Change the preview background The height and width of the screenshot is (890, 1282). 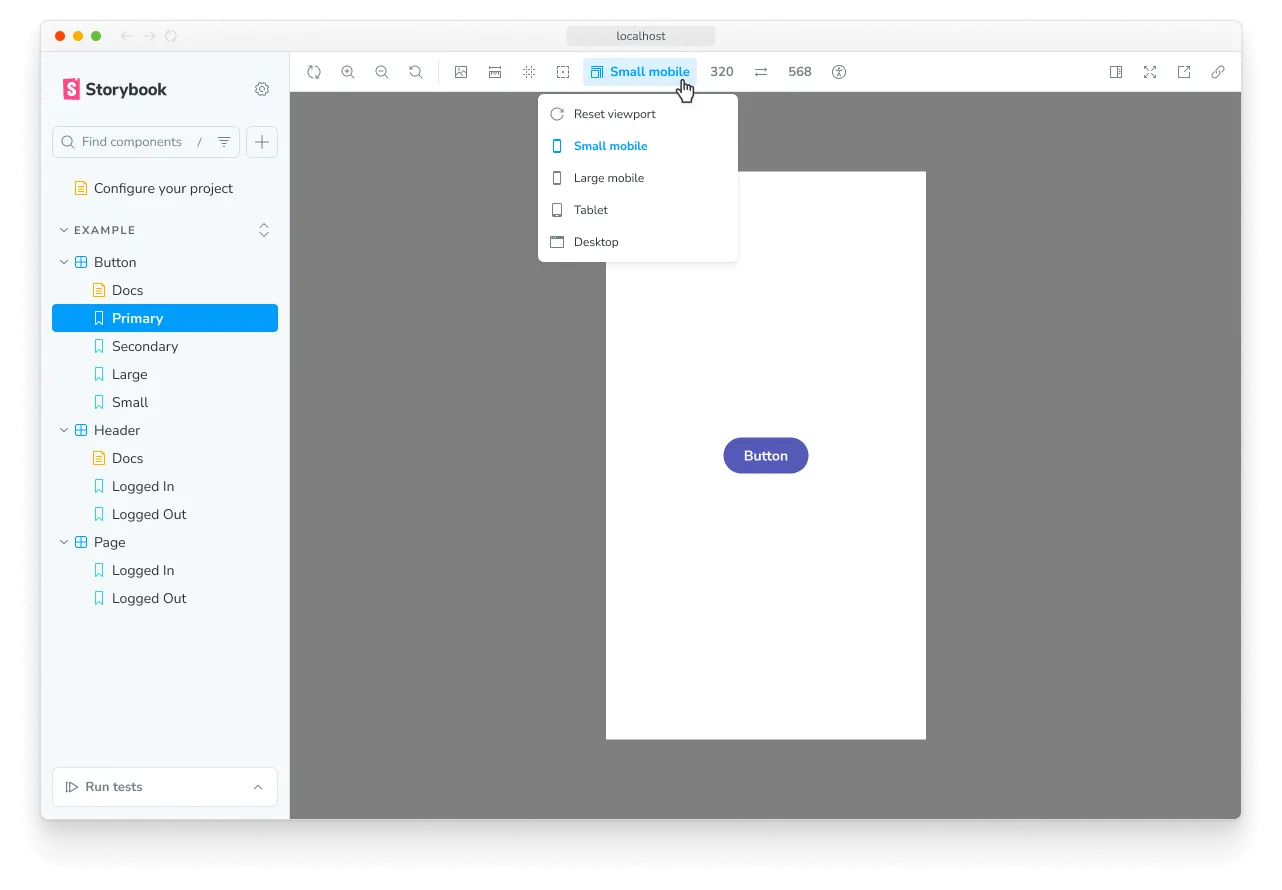[x=461, y=71]
